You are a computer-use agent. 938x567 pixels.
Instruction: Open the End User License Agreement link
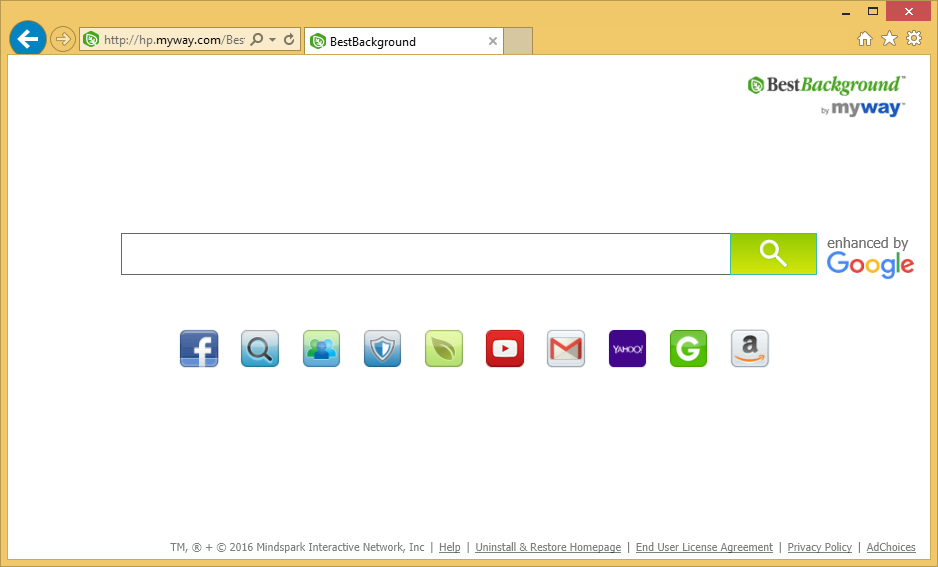point(704,547)
